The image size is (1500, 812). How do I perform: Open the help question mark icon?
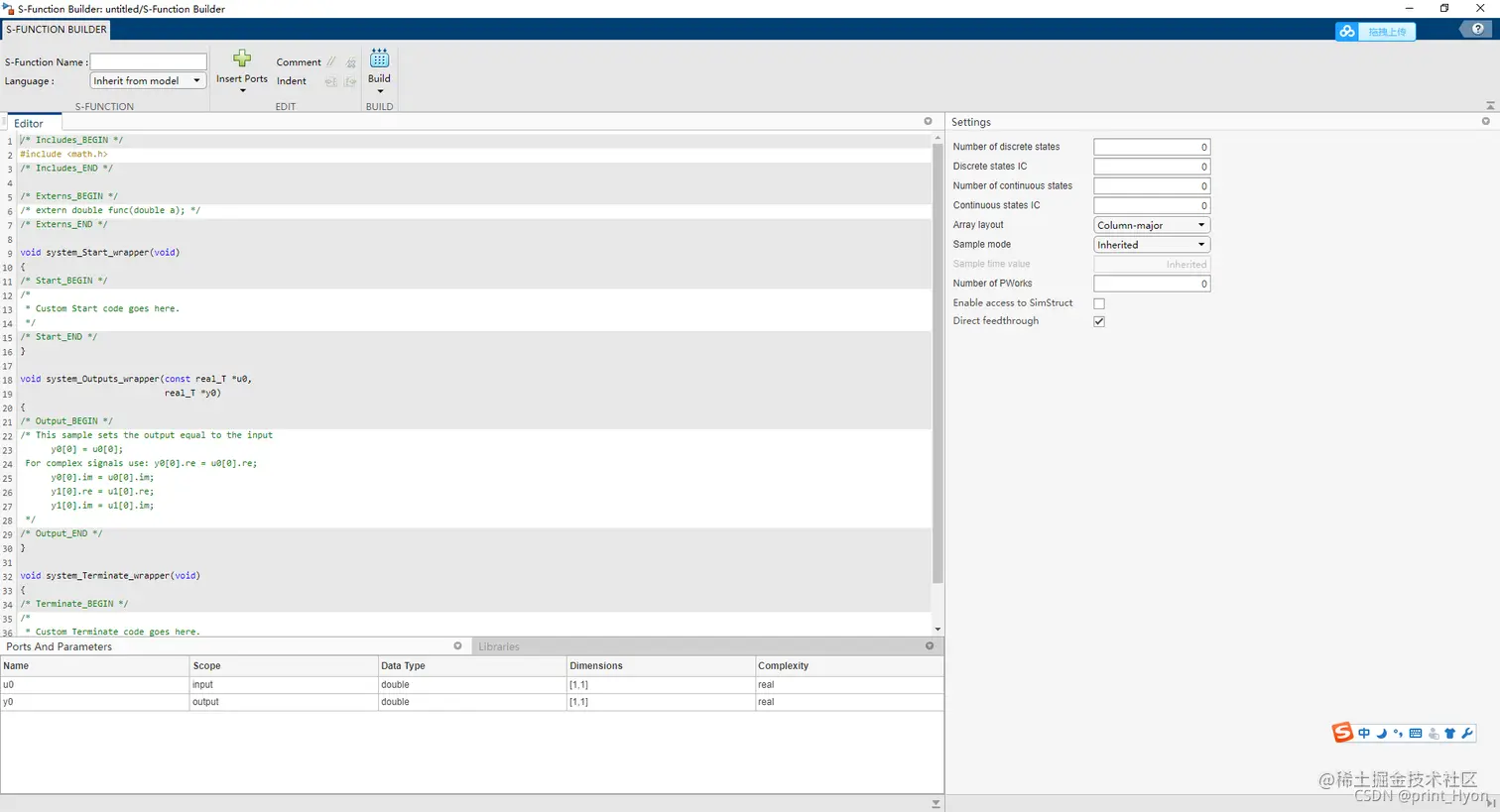pos(1477,29)
